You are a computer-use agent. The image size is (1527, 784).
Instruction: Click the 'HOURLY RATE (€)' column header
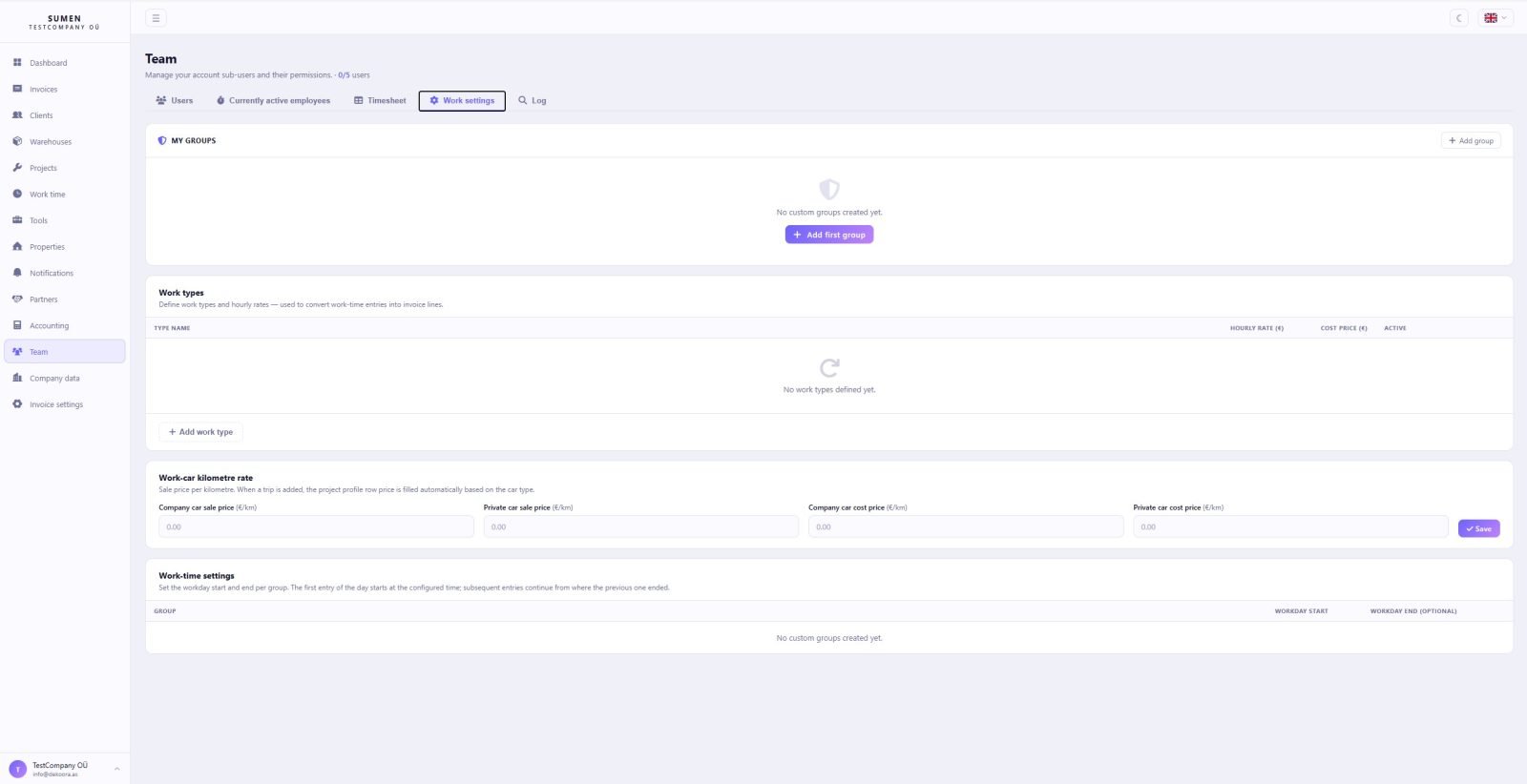click(1257, 328)
